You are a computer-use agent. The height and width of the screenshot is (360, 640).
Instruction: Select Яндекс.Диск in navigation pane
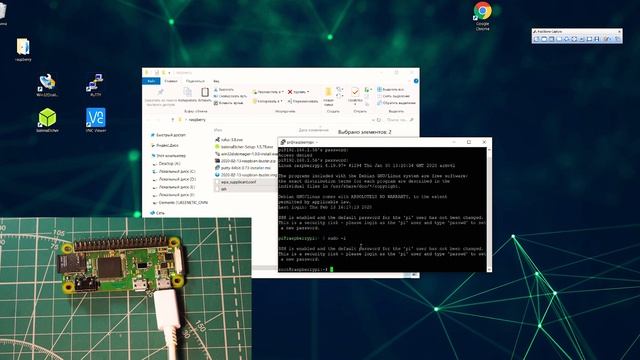click(x=165, y=145)
